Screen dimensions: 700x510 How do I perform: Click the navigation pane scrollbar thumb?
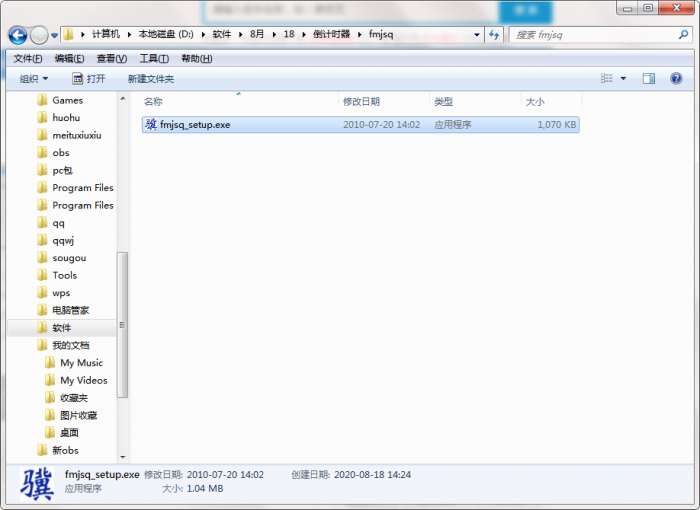tap(122, 325)
